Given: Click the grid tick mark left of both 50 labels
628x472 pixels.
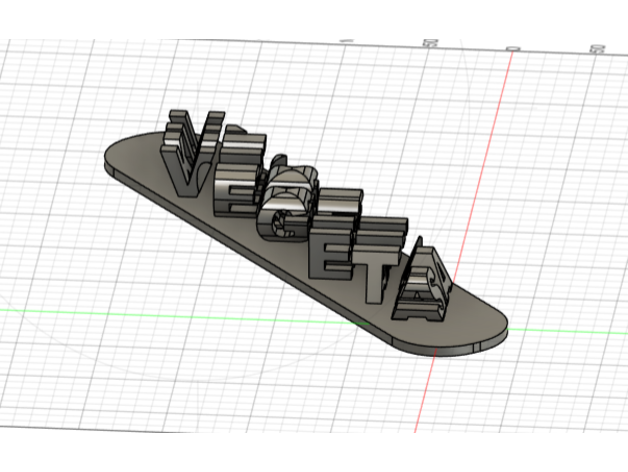Looking at the screenshot, I should point(345,41).
